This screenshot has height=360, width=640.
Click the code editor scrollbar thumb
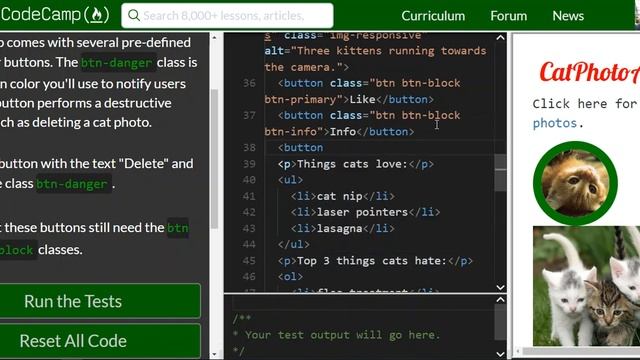(500, 173)
